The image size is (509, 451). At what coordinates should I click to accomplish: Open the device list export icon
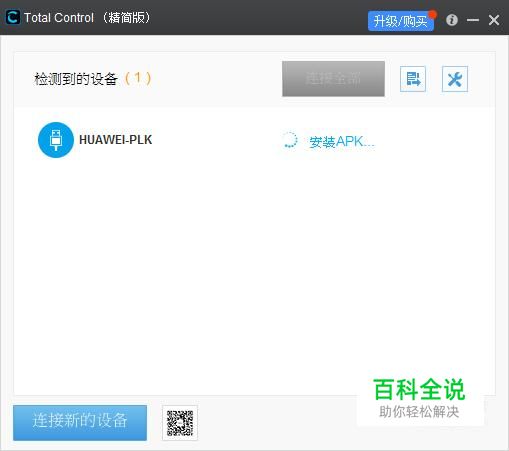coord(413,79)
